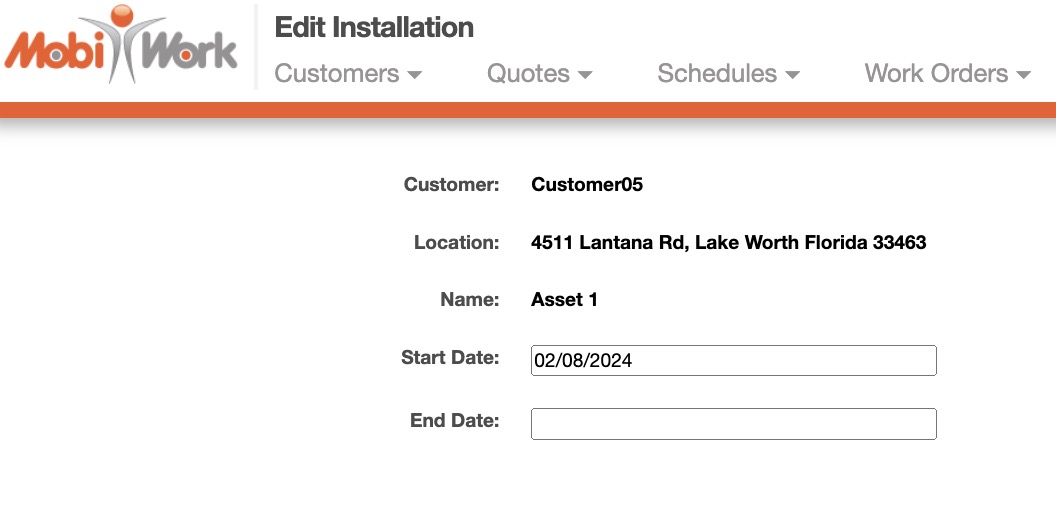1056x512 pixels.
Task: Expand the Quotes dropdown arrow
Action: point(586,75)
